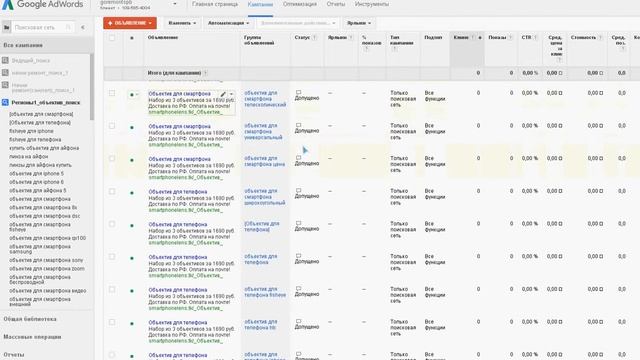Open ad group link смартфона телескопический
This screenshot has height=360, width=640.
point(265,99)
